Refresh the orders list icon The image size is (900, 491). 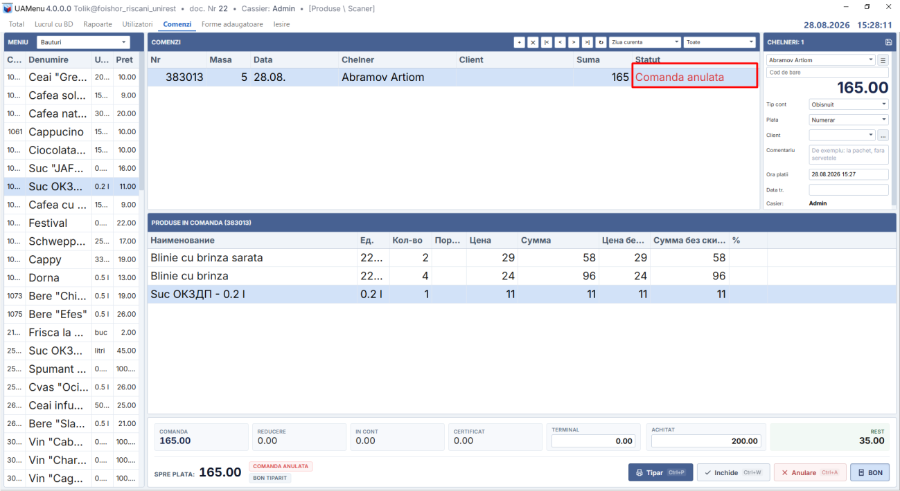click(x=601, y=42)
